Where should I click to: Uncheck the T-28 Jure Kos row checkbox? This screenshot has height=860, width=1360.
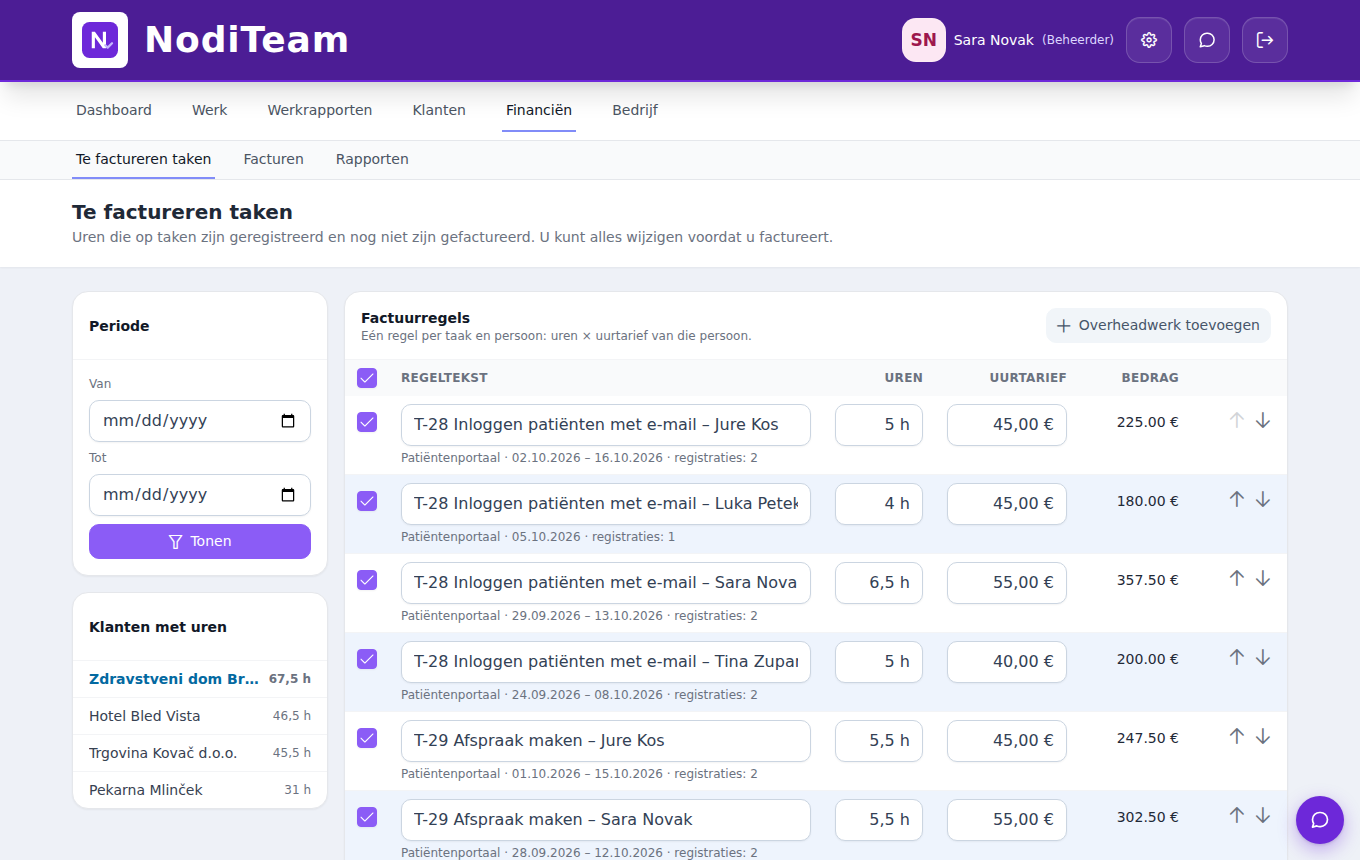click(367, 422)
